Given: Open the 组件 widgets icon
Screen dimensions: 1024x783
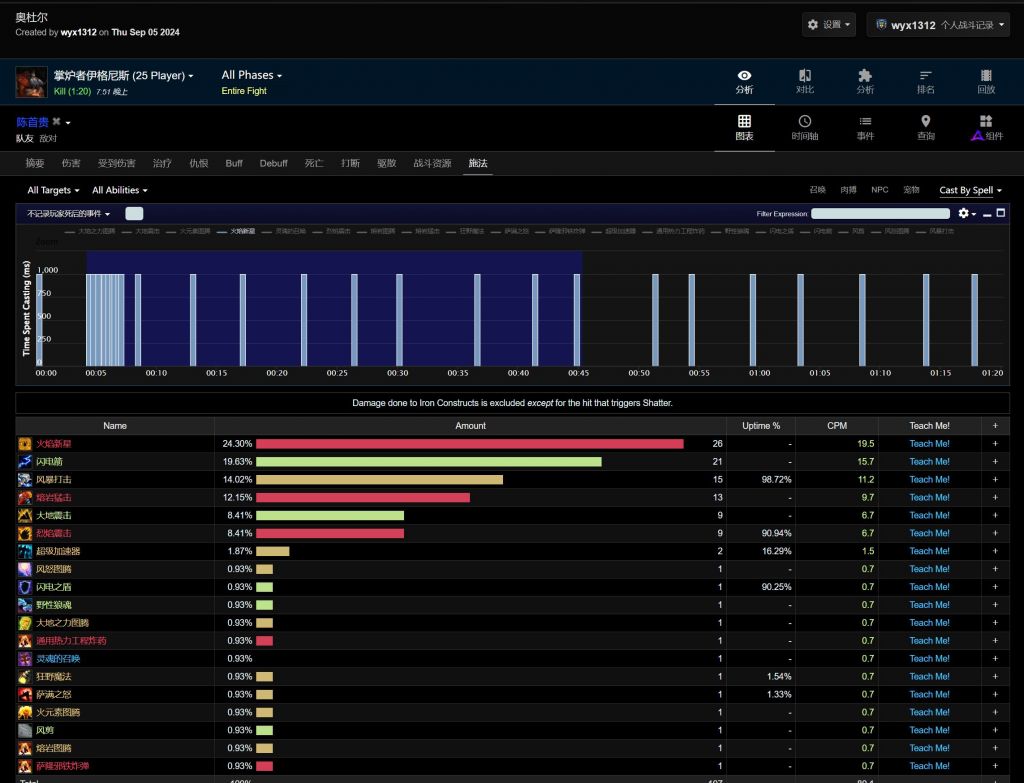Looking at the screenshot, I should click(986, 127).
